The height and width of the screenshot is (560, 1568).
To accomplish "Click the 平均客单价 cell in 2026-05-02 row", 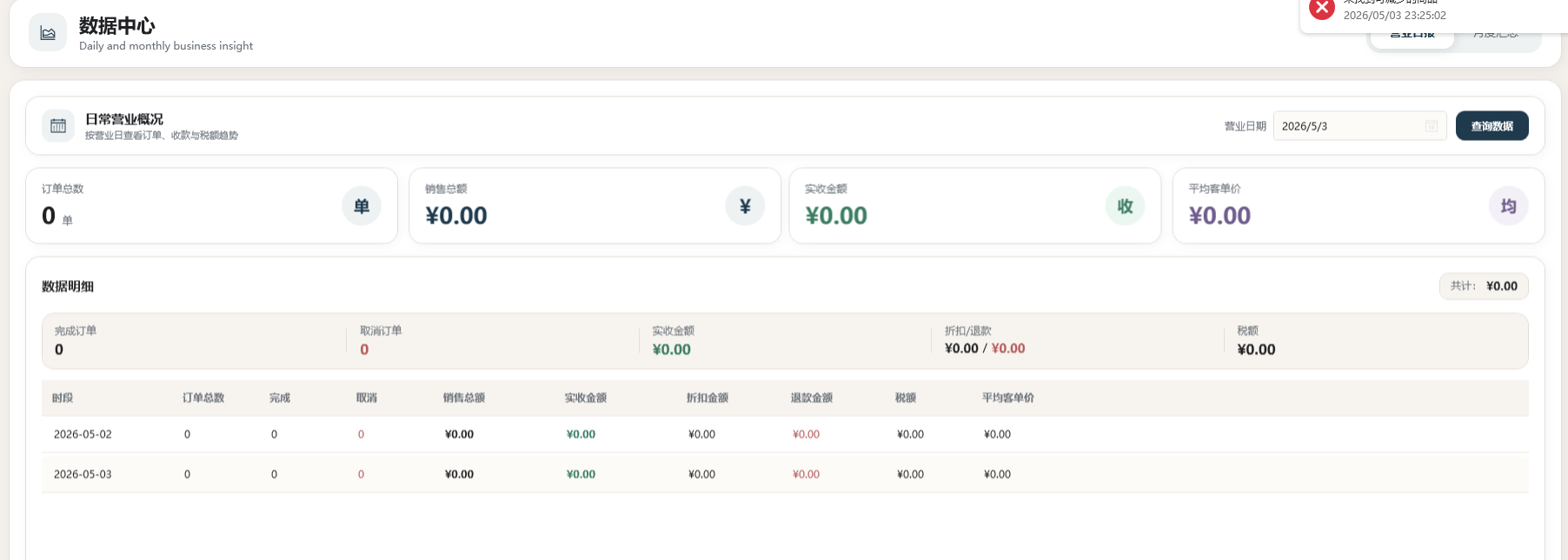I will pos(997,435).
